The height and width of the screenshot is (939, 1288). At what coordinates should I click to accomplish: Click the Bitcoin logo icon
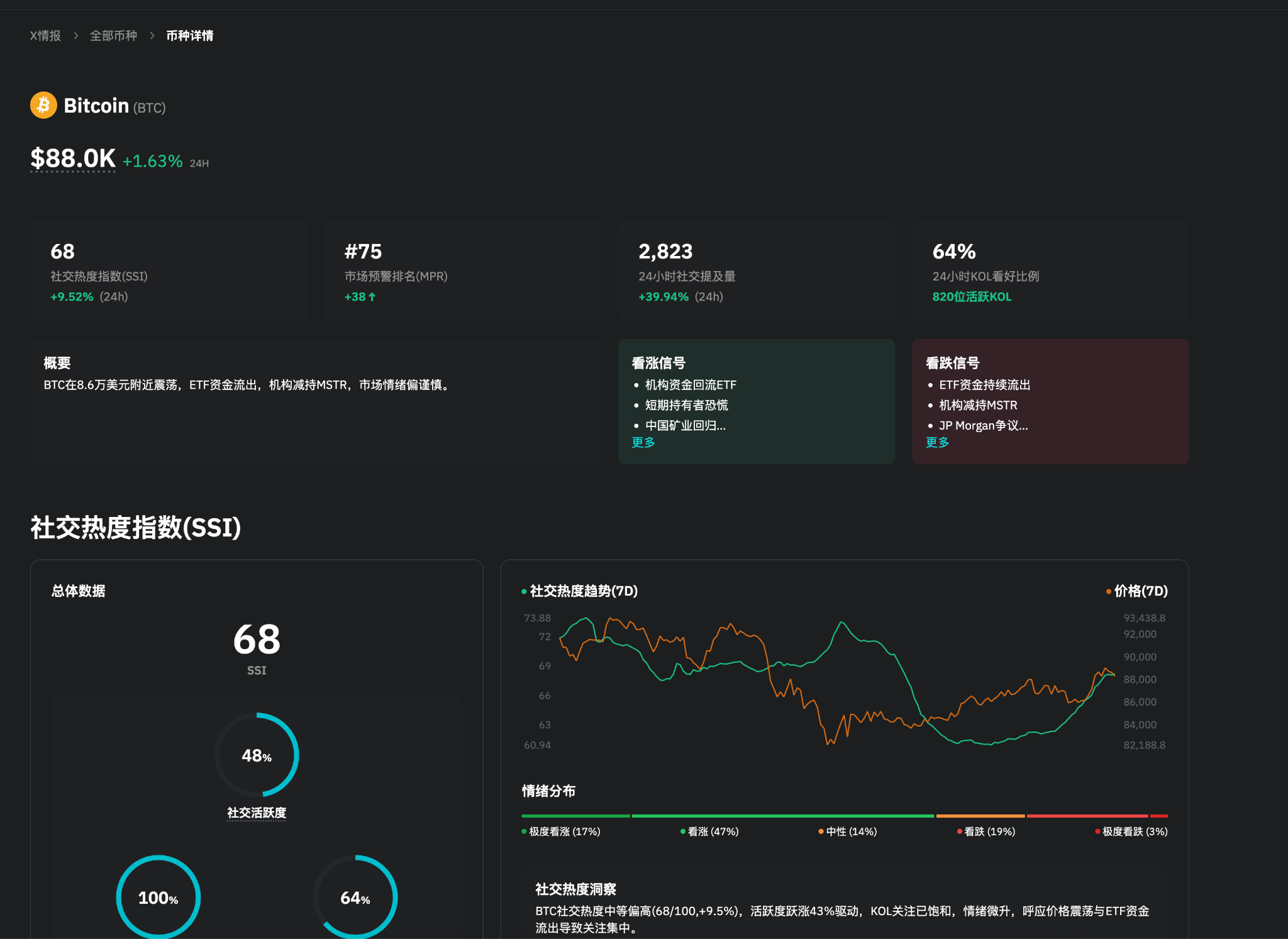[x=43, y=105]
